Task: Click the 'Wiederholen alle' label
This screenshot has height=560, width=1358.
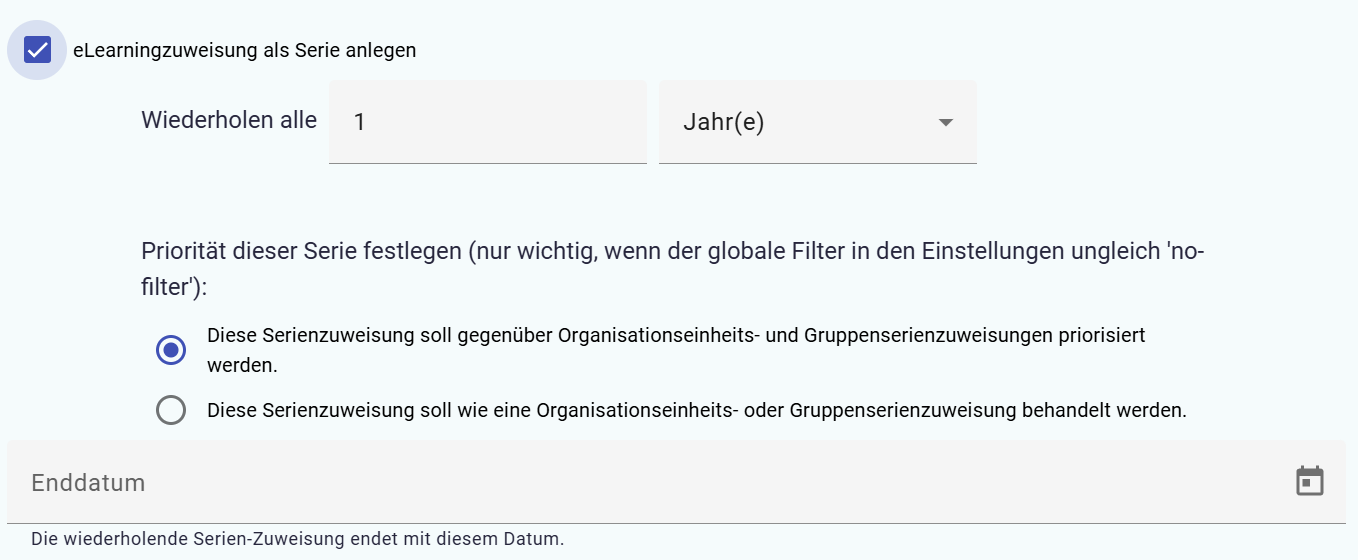Action: 229,121
